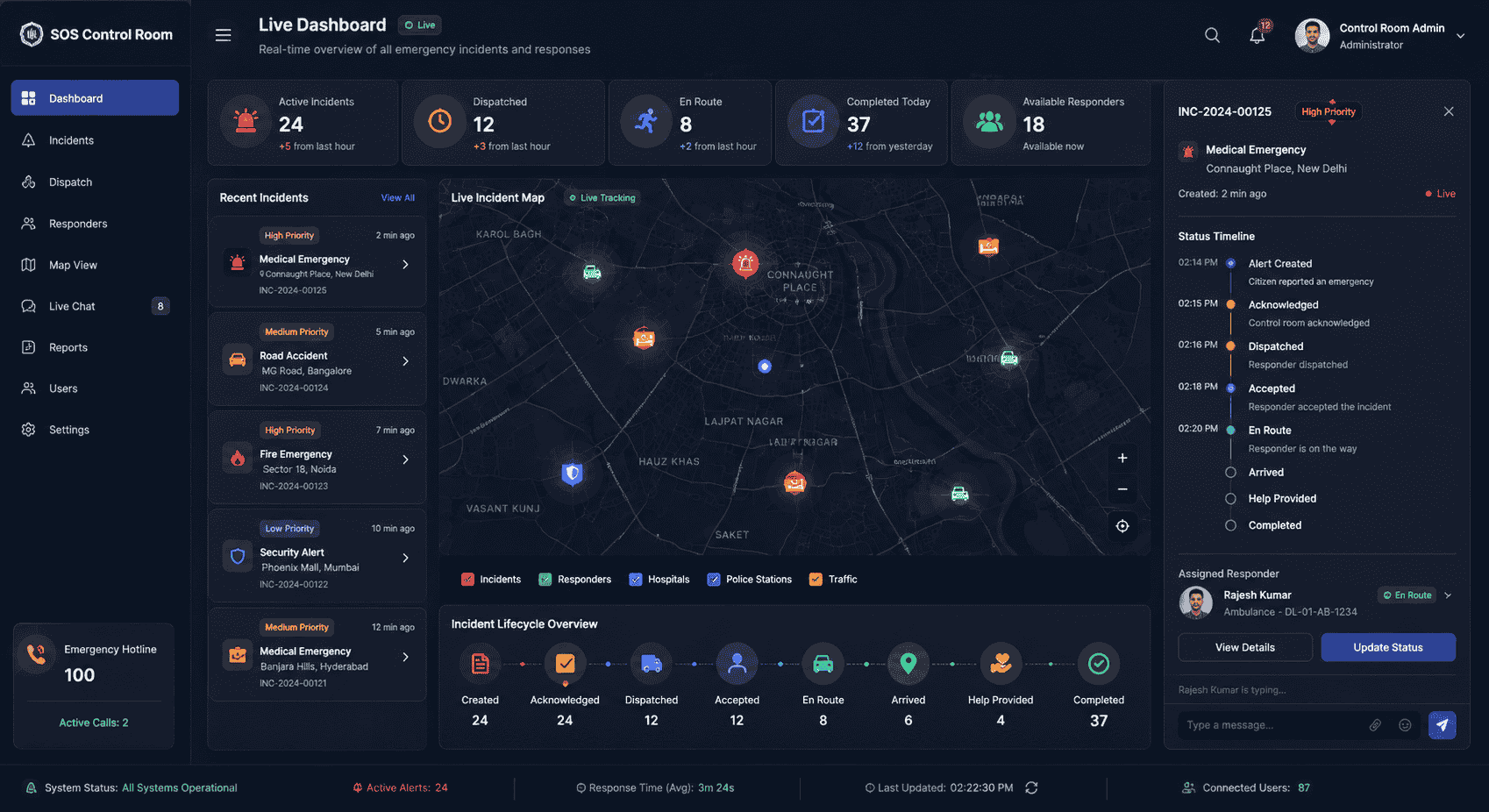Close the INC-2024-00125 detail panel
Screen dimensions: 1489x812
1449,111
